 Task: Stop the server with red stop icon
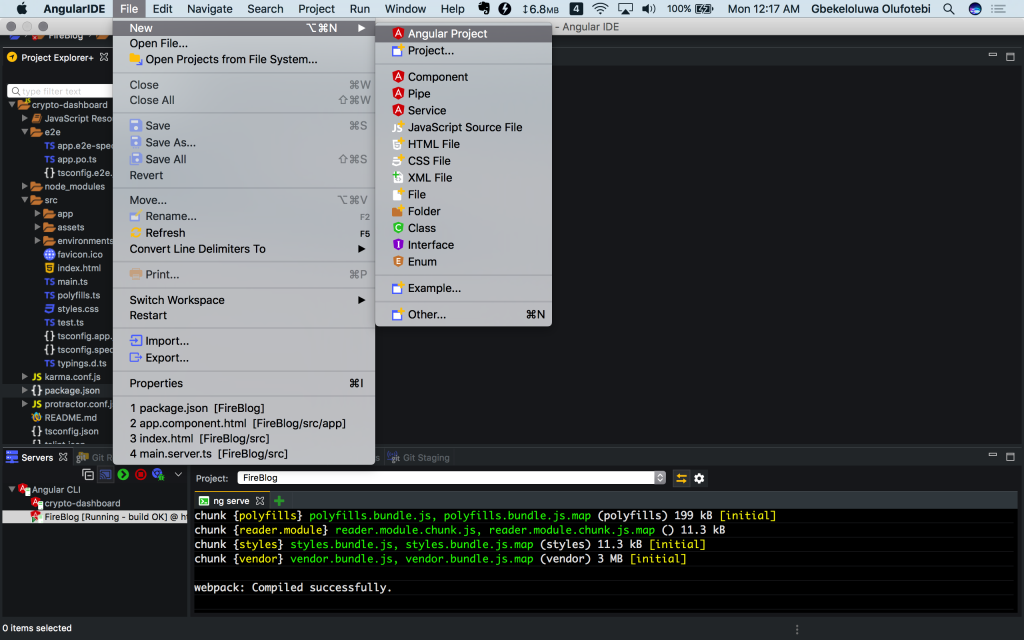(140, 475)
